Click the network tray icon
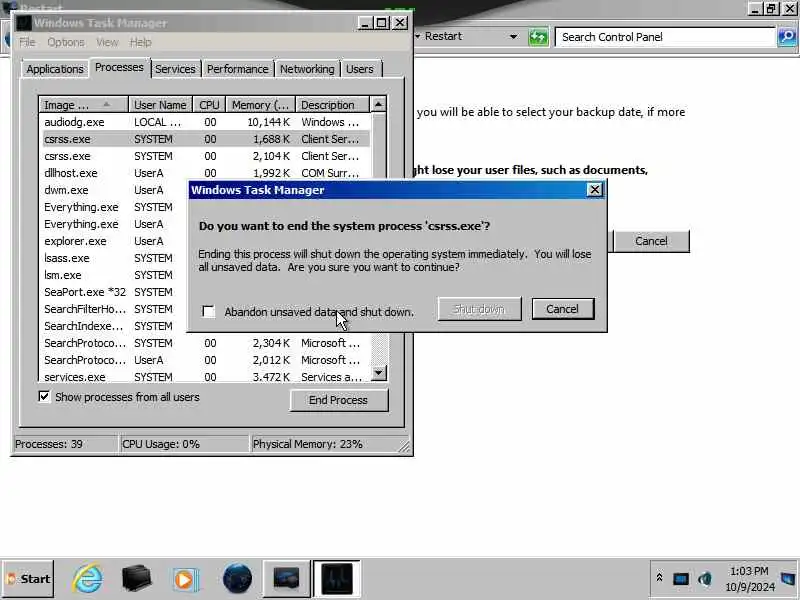The width and height of the screenshot is (800, 600). [681, 579]
